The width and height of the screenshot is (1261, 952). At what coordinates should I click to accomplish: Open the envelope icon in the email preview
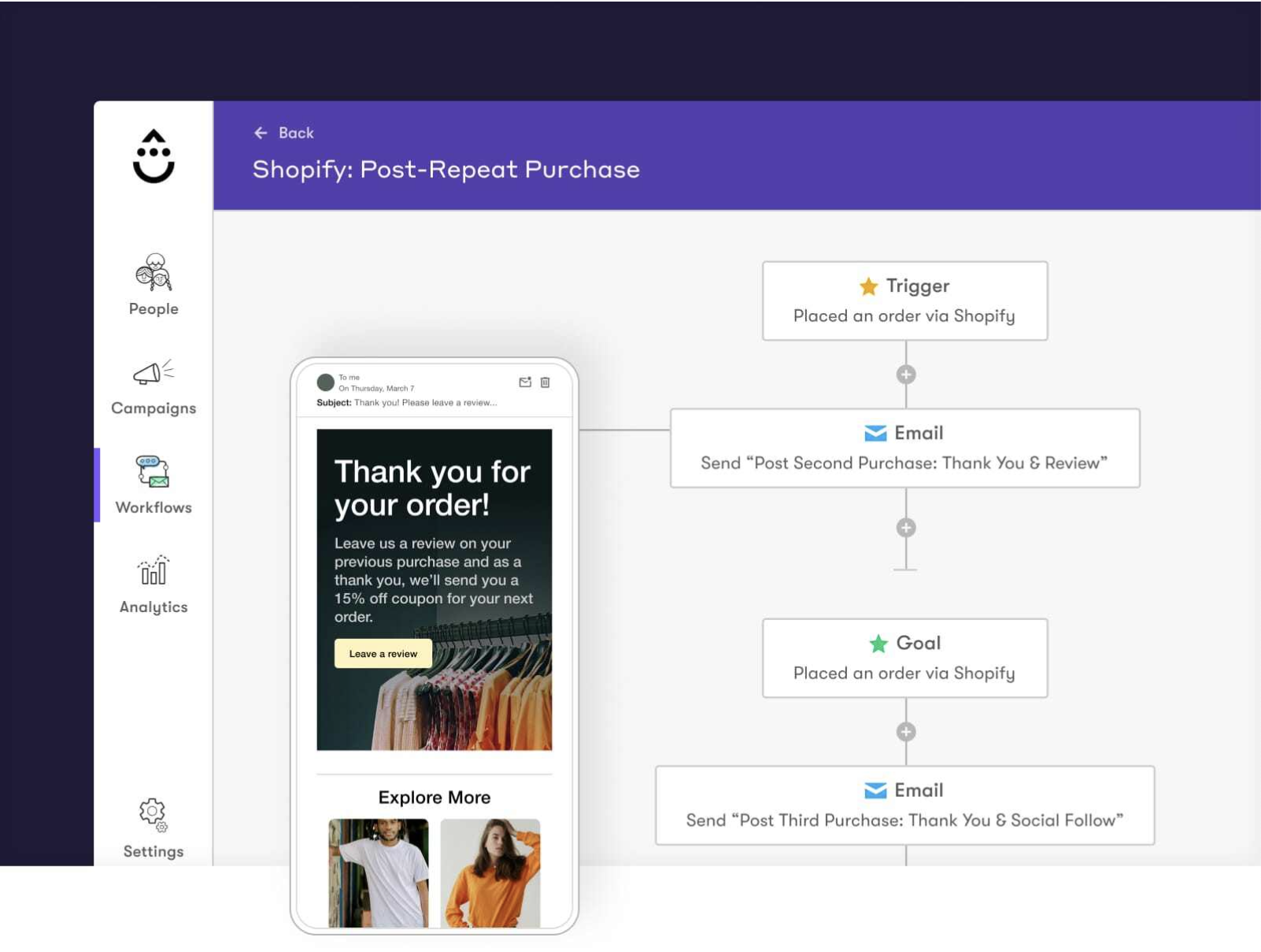[x=524, y=383]
